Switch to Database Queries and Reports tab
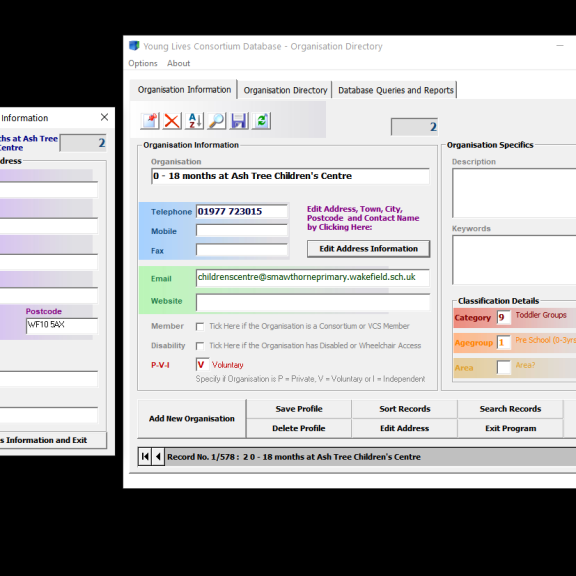 click(396, 90)
